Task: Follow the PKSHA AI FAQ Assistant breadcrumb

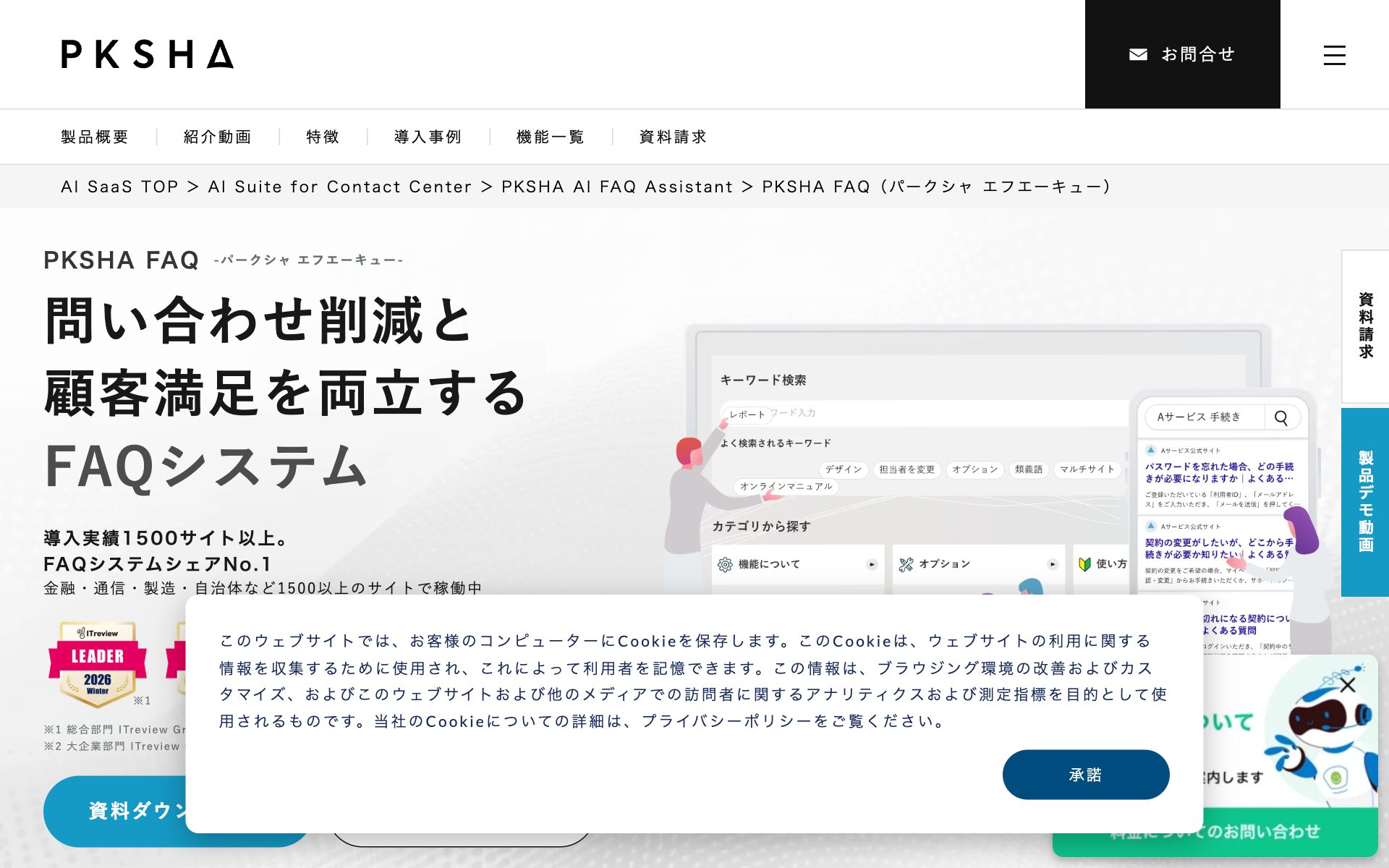Action: [x=617, y=187]
